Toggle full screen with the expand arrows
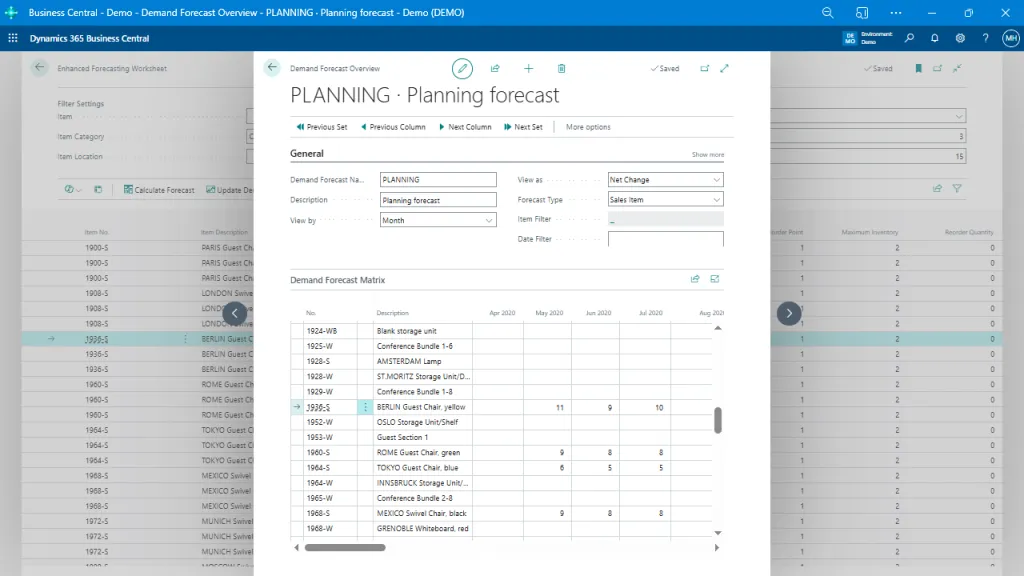Screen dimensions: 1024x576 pos(723,68)
